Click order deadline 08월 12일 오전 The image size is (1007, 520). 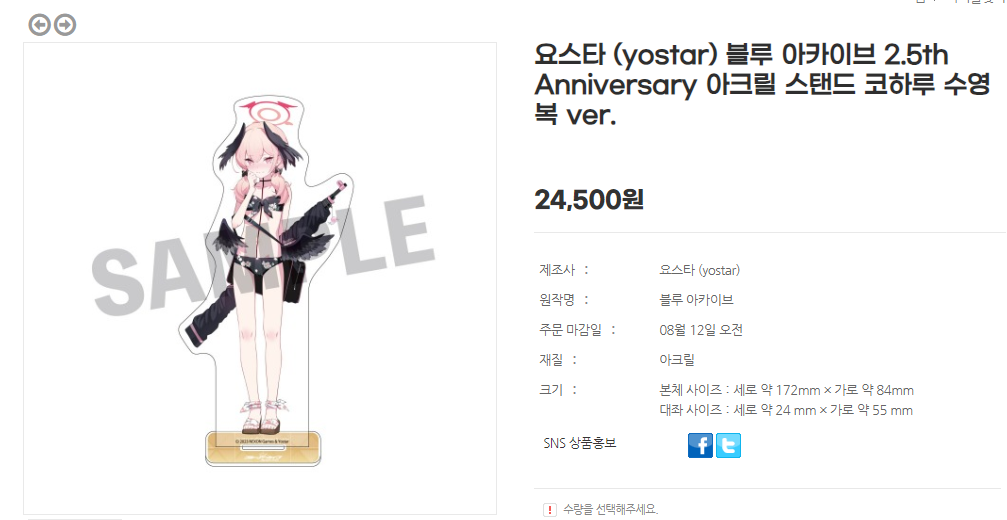(701, 330)
